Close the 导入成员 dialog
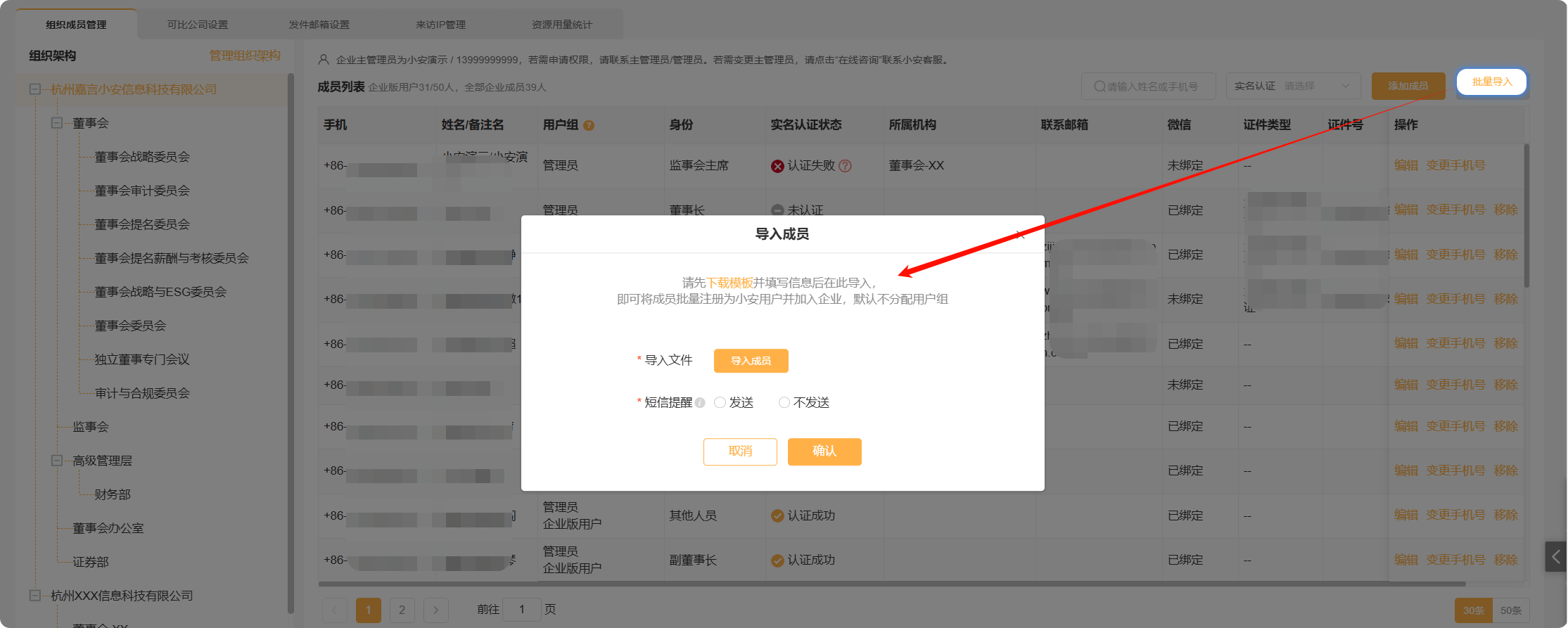The height and width of the screenshot is (628, 1568). click(1020, 235)
